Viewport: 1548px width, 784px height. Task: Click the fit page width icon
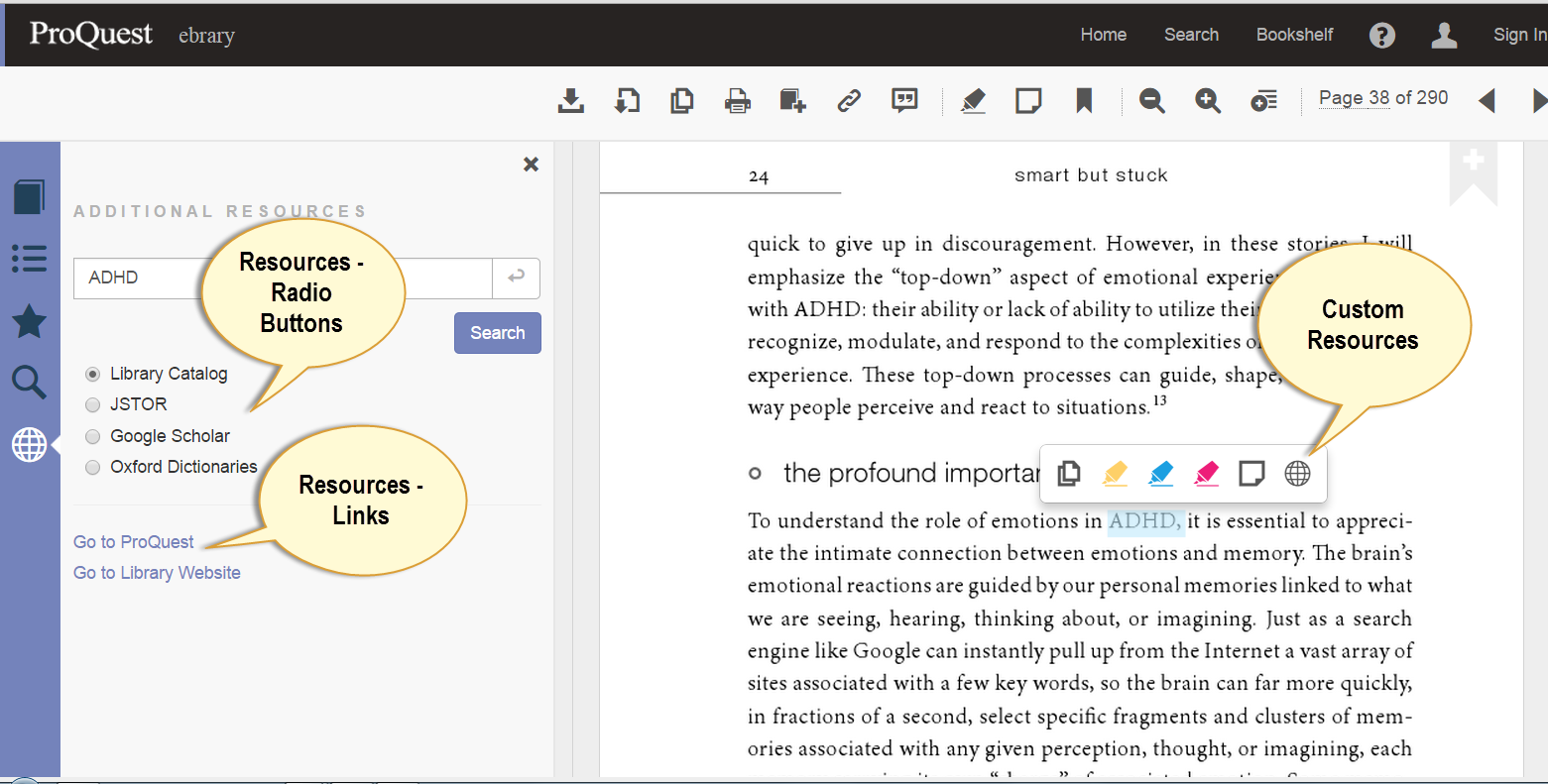[x=1263, y=100]
